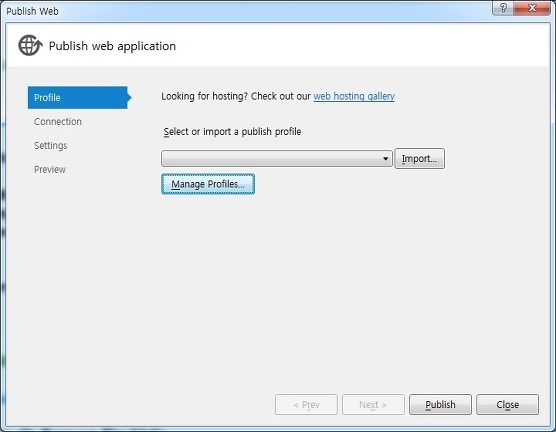Click the Import... button
The width and height of the screenshot is (556, 432).
[419, 159]
